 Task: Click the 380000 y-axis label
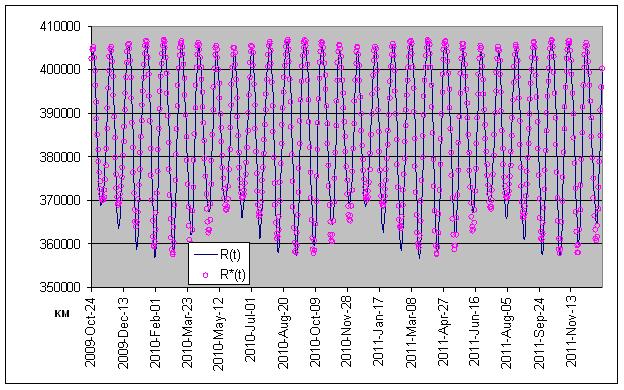pos(60,156)
